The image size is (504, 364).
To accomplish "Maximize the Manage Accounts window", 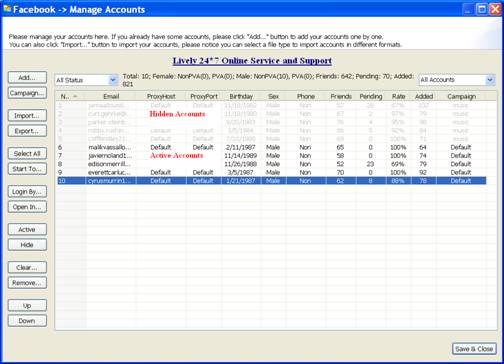I will pos(482,9).
